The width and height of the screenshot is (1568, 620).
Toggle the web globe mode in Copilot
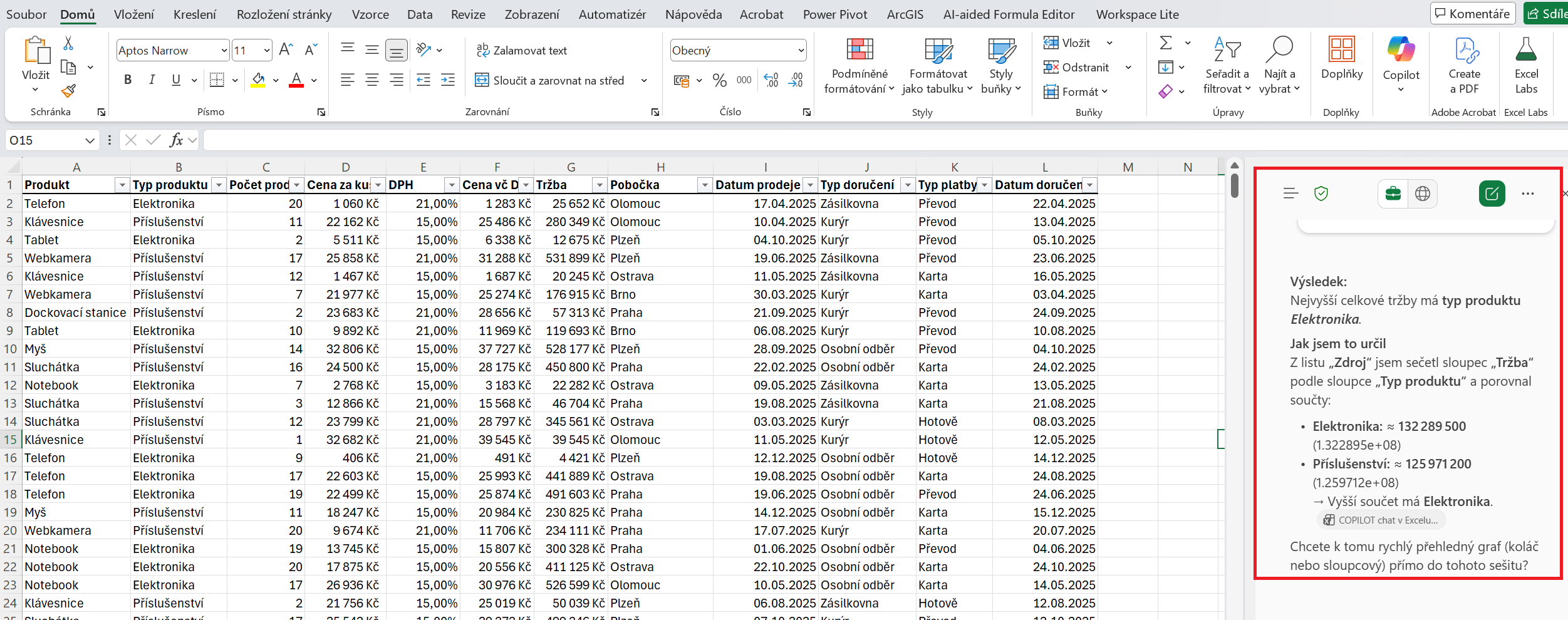(x=1423, y=194)
